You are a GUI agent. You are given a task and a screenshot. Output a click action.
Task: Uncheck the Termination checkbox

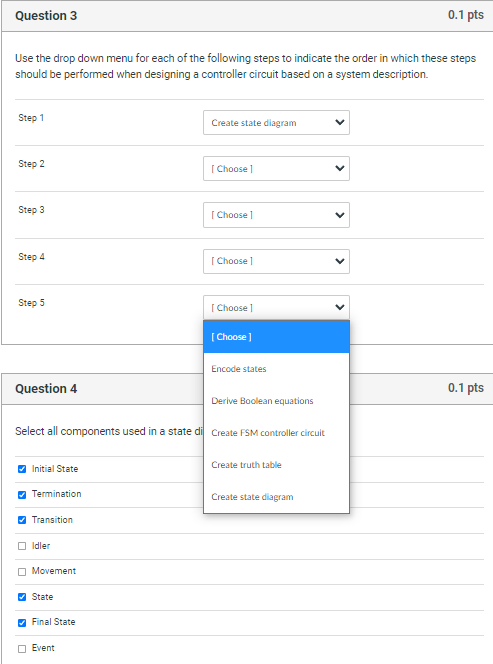tap(22, 495)
